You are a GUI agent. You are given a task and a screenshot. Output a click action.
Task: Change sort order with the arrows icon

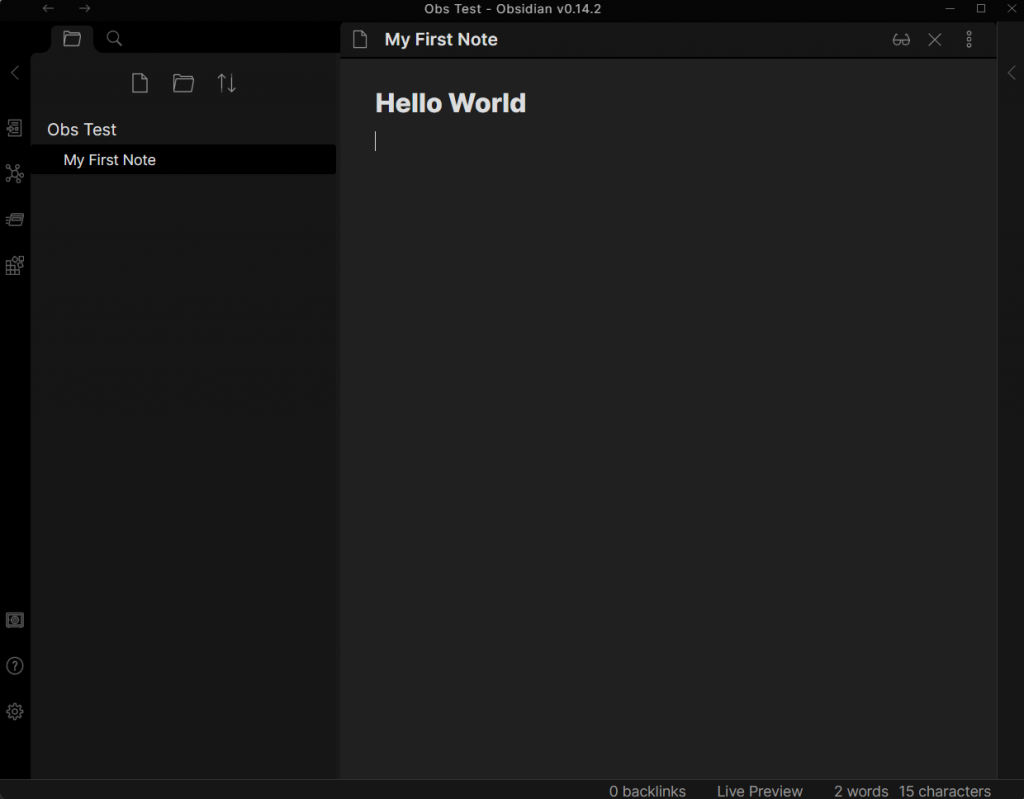coord(227,83)
